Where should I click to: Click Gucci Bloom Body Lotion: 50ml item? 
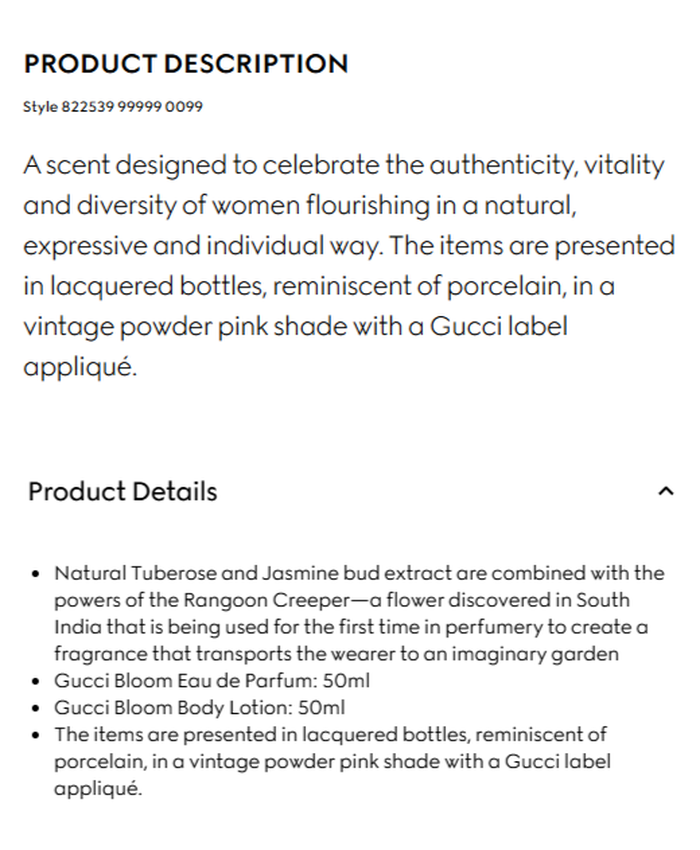[x=199, y=708]
